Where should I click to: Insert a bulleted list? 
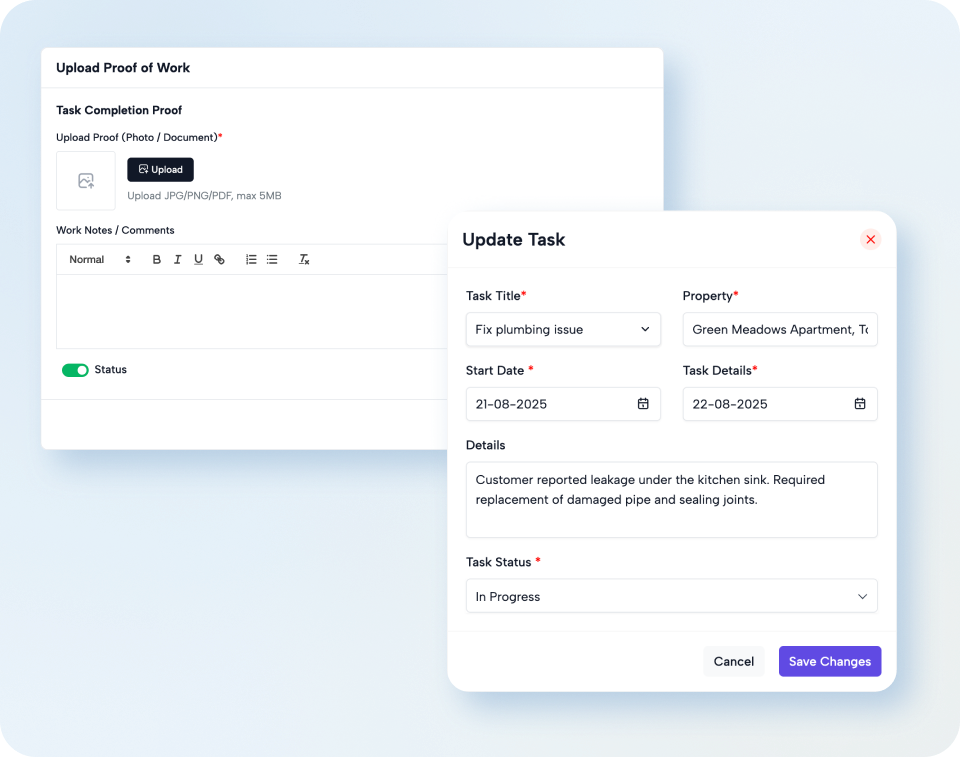(272, 260)
